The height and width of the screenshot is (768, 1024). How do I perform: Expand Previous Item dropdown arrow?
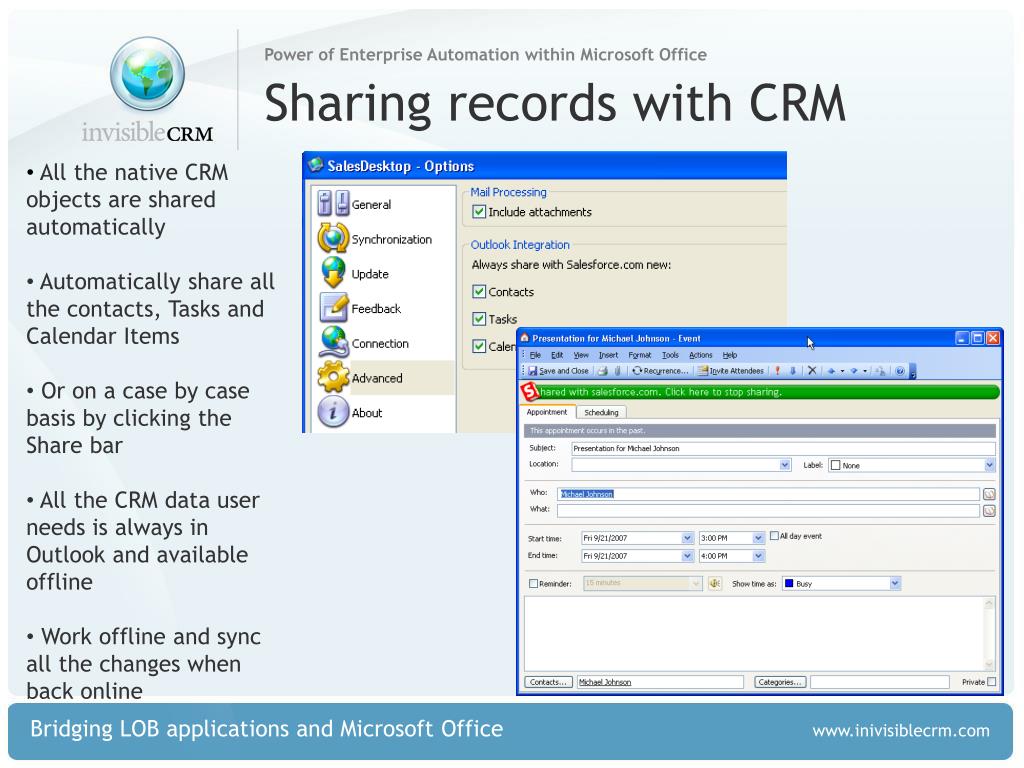(x=842, y=371)
